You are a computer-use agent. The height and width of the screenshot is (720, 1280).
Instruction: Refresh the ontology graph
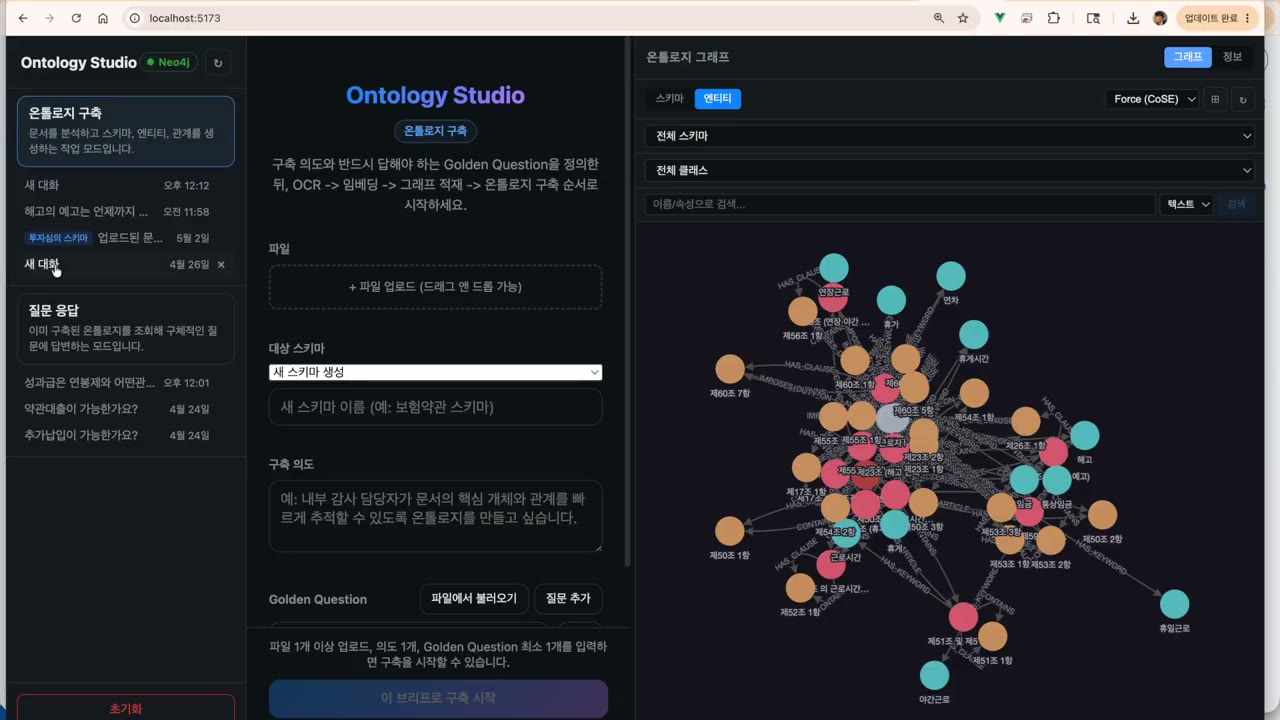coord(1243,99)
